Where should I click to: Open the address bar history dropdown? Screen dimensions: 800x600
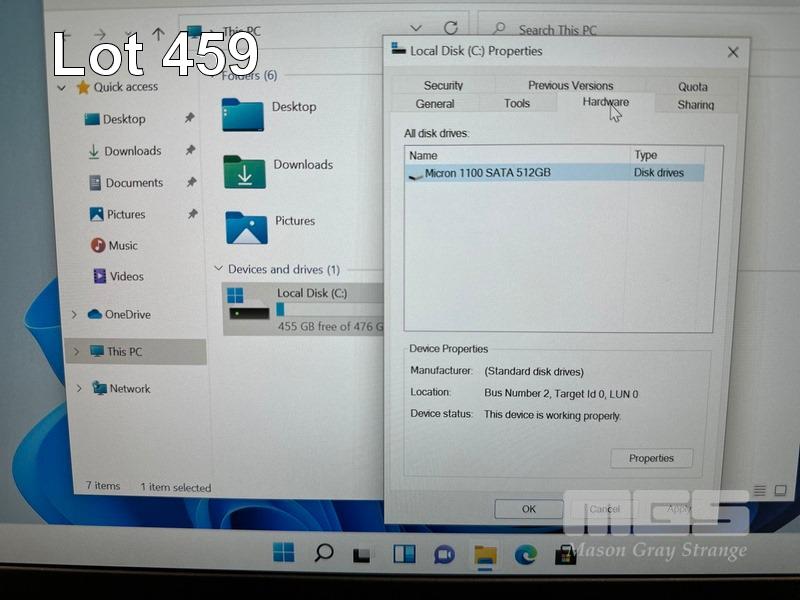point(417,28)
